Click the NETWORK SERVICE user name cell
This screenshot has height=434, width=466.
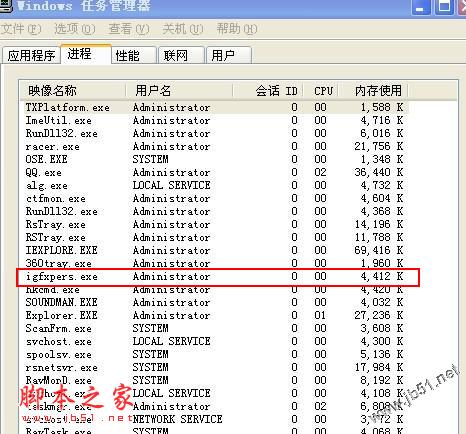(177, 419)
